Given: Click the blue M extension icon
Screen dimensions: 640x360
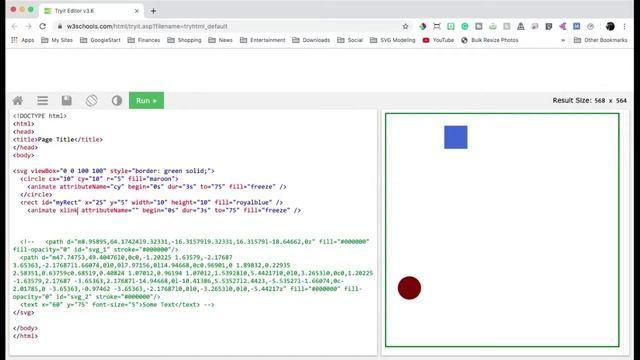Looking at the screenshot, I should coord(576,26).
